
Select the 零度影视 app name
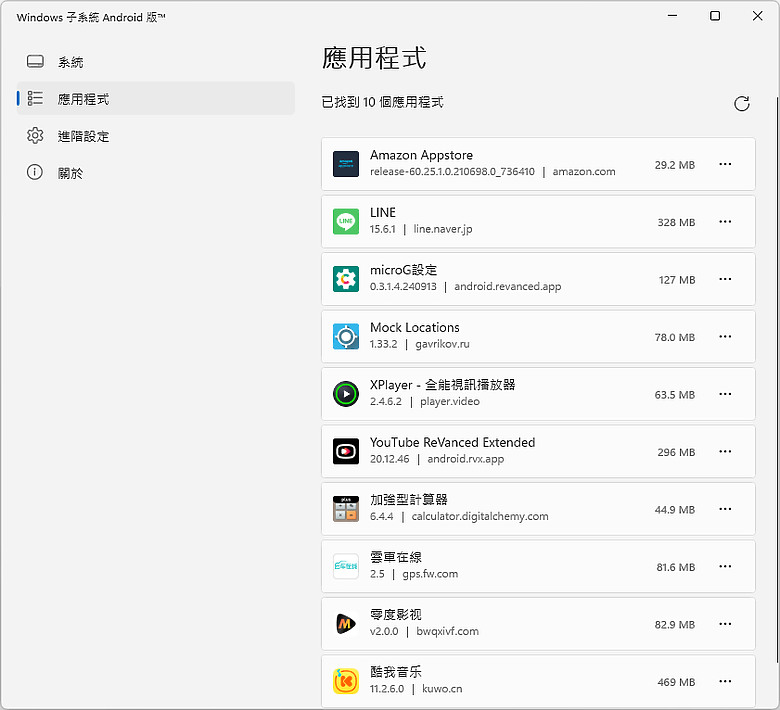coord(395,614)
